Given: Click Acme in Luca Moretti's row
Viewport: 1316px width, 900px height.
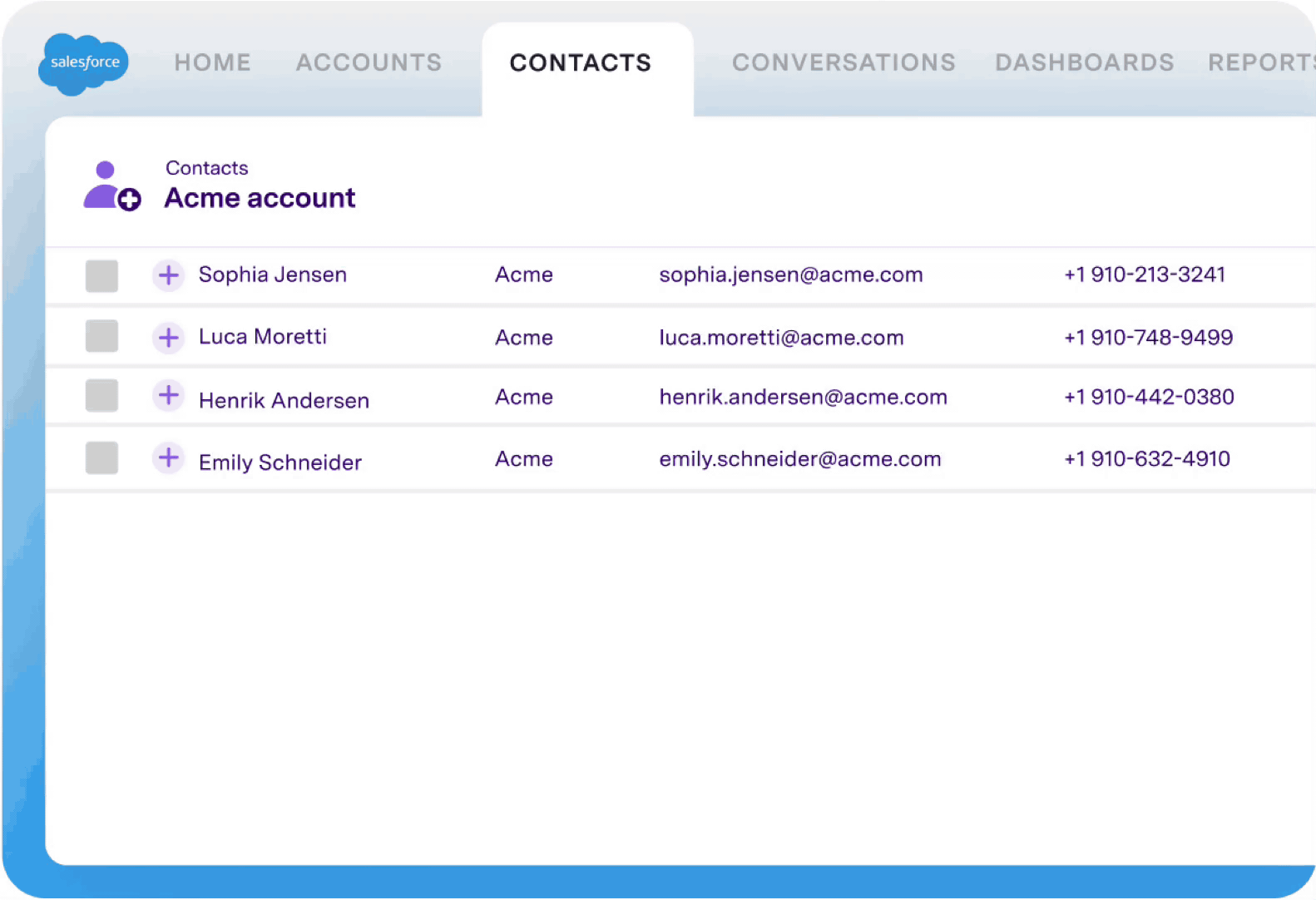Looking at the screenshot, I should [x=524, y=338].
